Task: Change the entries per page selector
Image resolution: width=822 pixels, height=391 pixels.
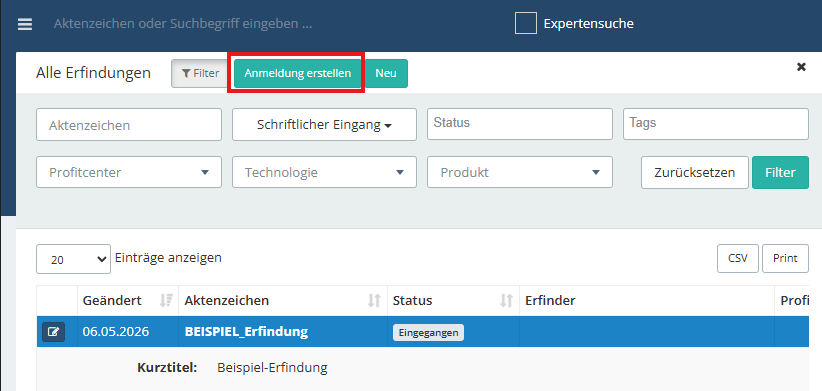Action: pyautogui.click(x=73, y=259)
